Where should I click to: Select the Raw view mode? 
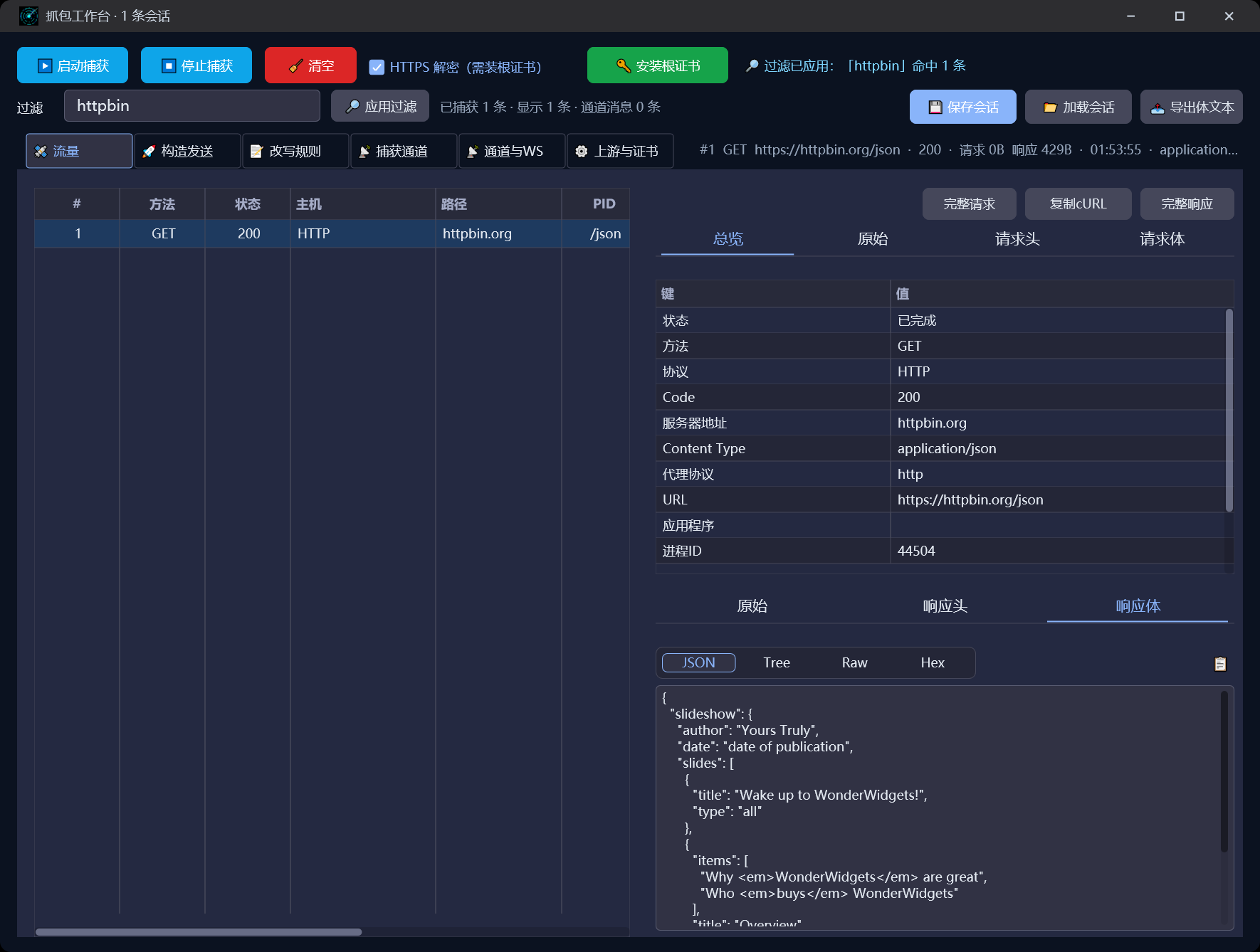[854, 662]
